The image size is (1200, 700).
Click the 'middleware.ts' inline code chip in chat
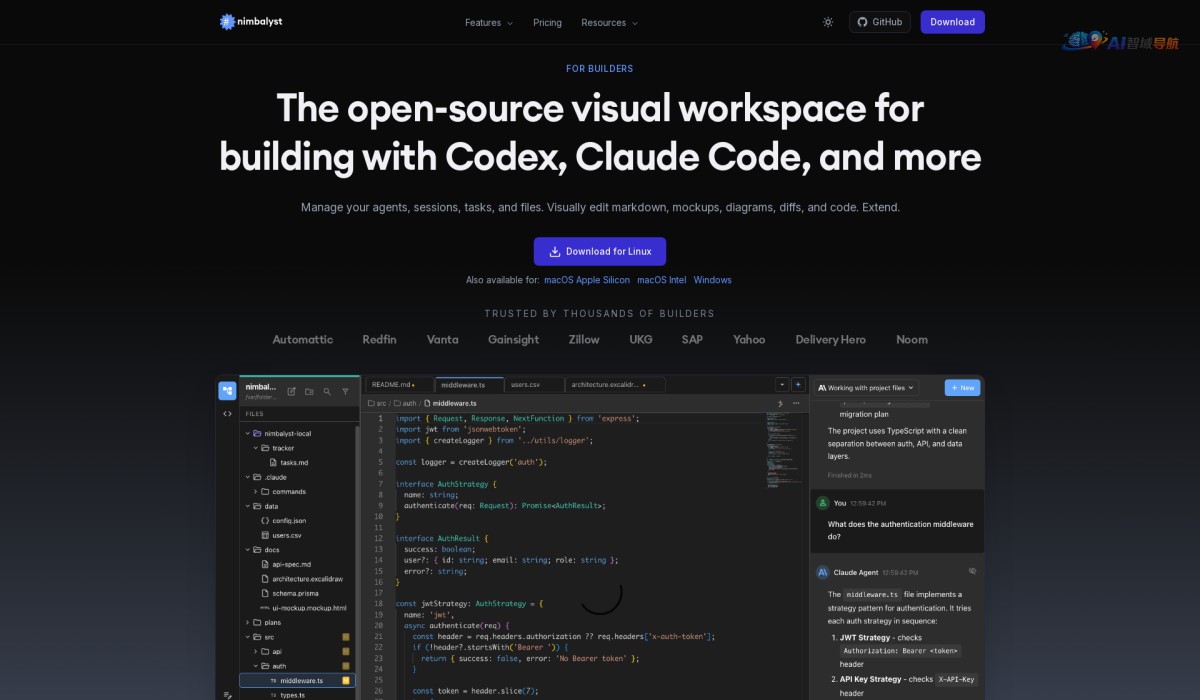pyautogui.click(x=874, y=594)
